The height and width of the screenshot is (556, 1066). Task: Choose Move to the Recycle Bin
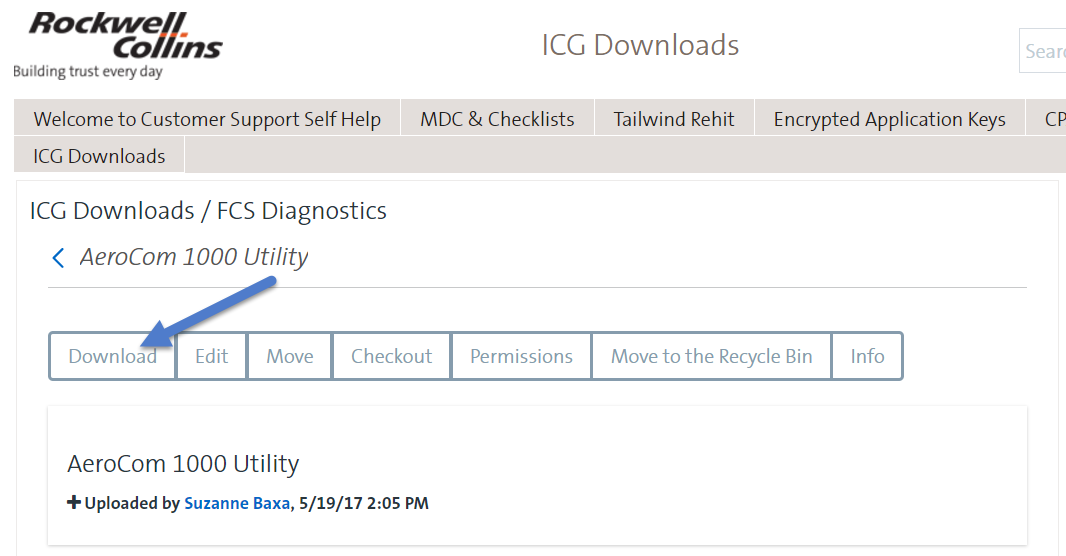coord(712,356)
